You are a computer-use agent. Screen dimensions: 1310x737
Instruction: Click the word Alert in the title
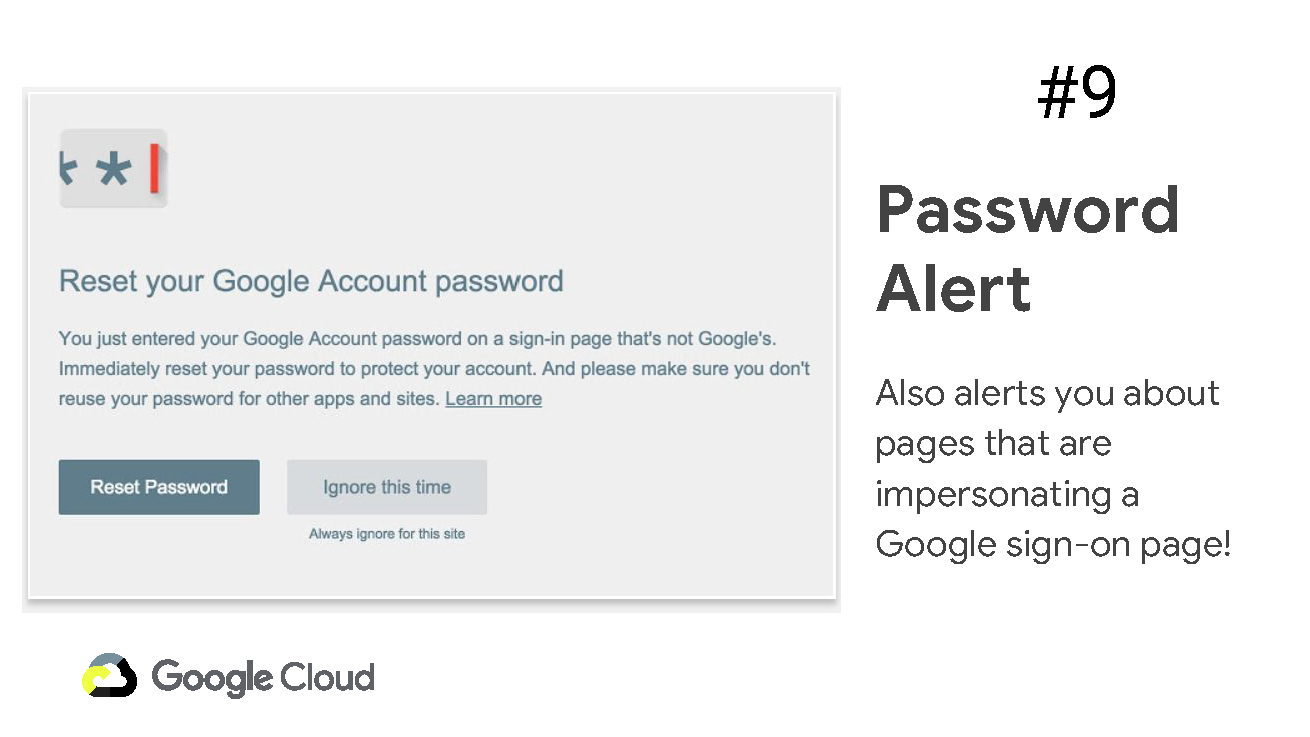pyautogui.click(x=953, y=288)
